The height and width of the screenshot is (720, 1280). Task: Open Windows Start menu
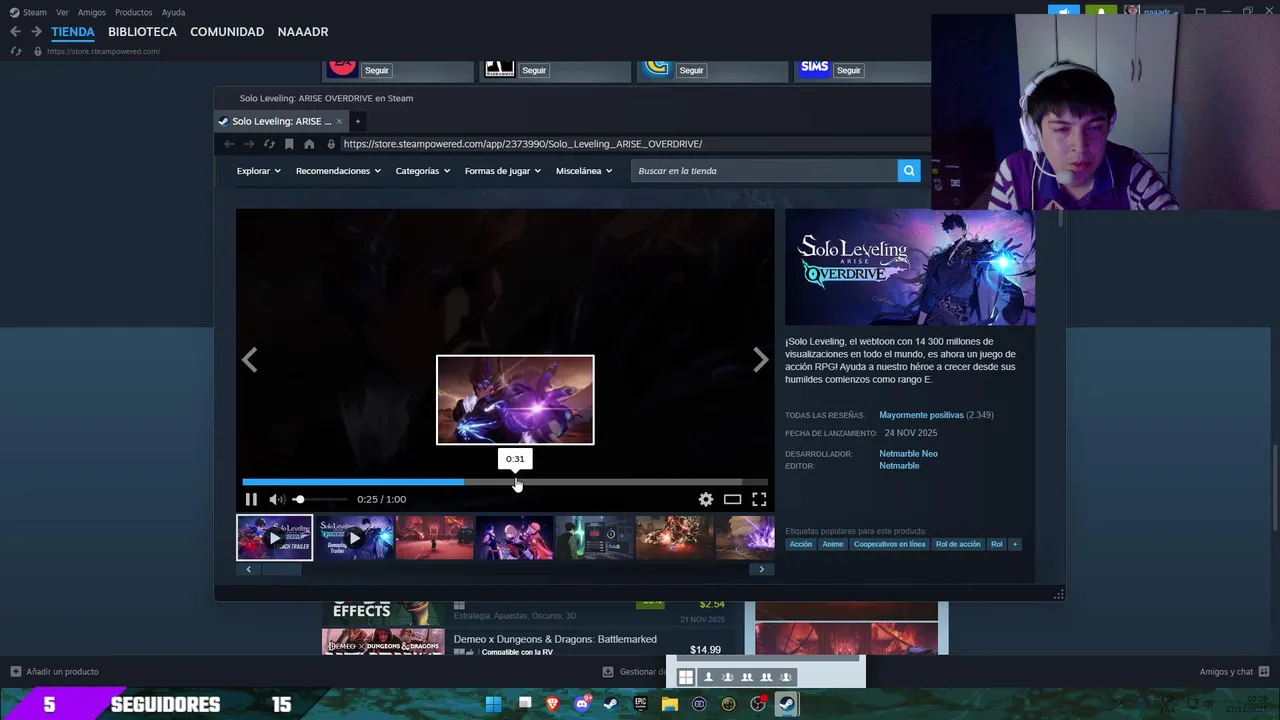(493, 704)
